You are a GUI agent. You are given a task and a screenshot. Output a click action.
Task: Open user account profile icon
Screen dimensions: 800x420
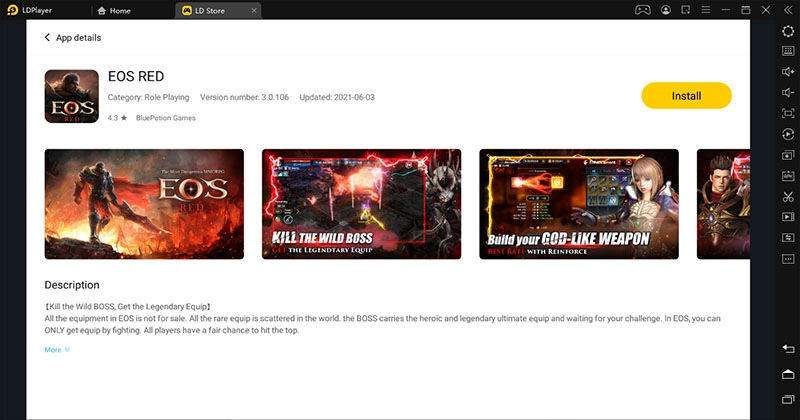click(x=665, y=10)
